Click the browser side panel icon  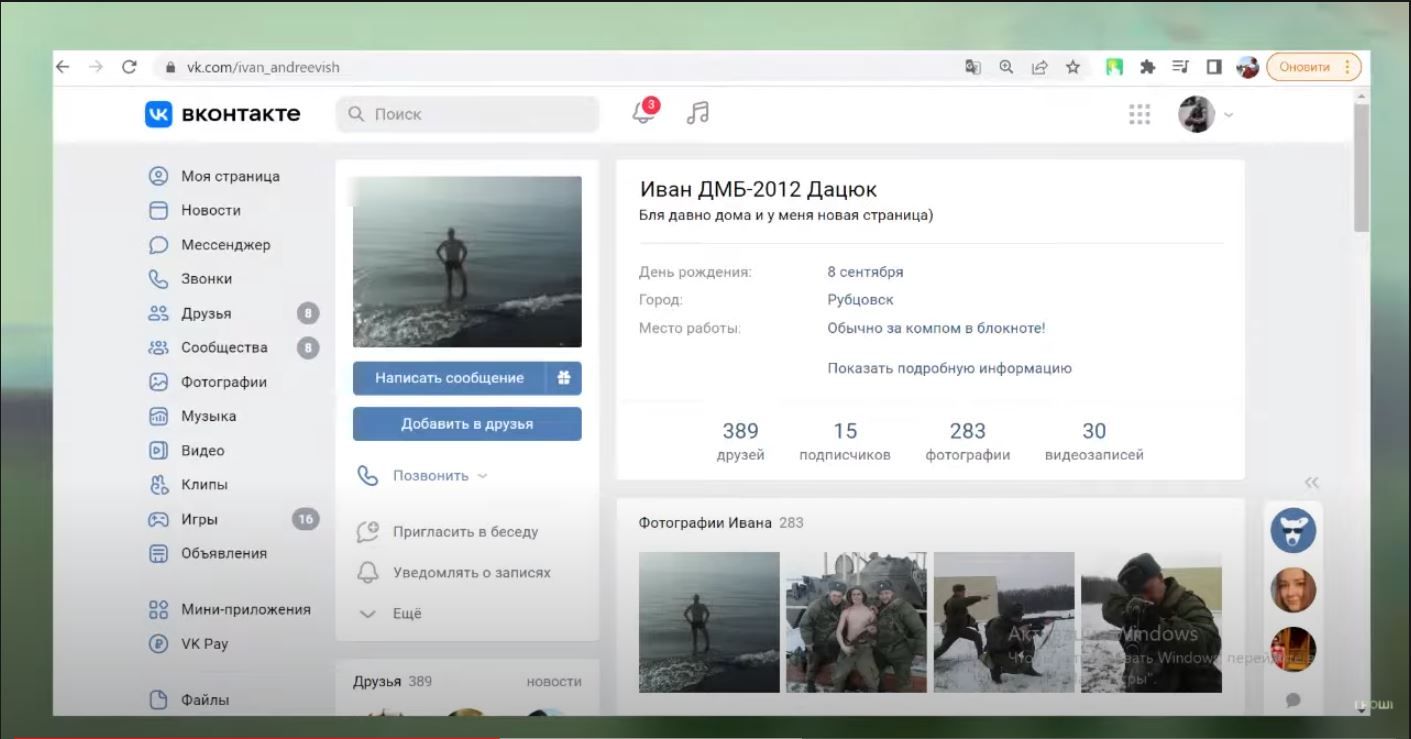coord(1214,67)
